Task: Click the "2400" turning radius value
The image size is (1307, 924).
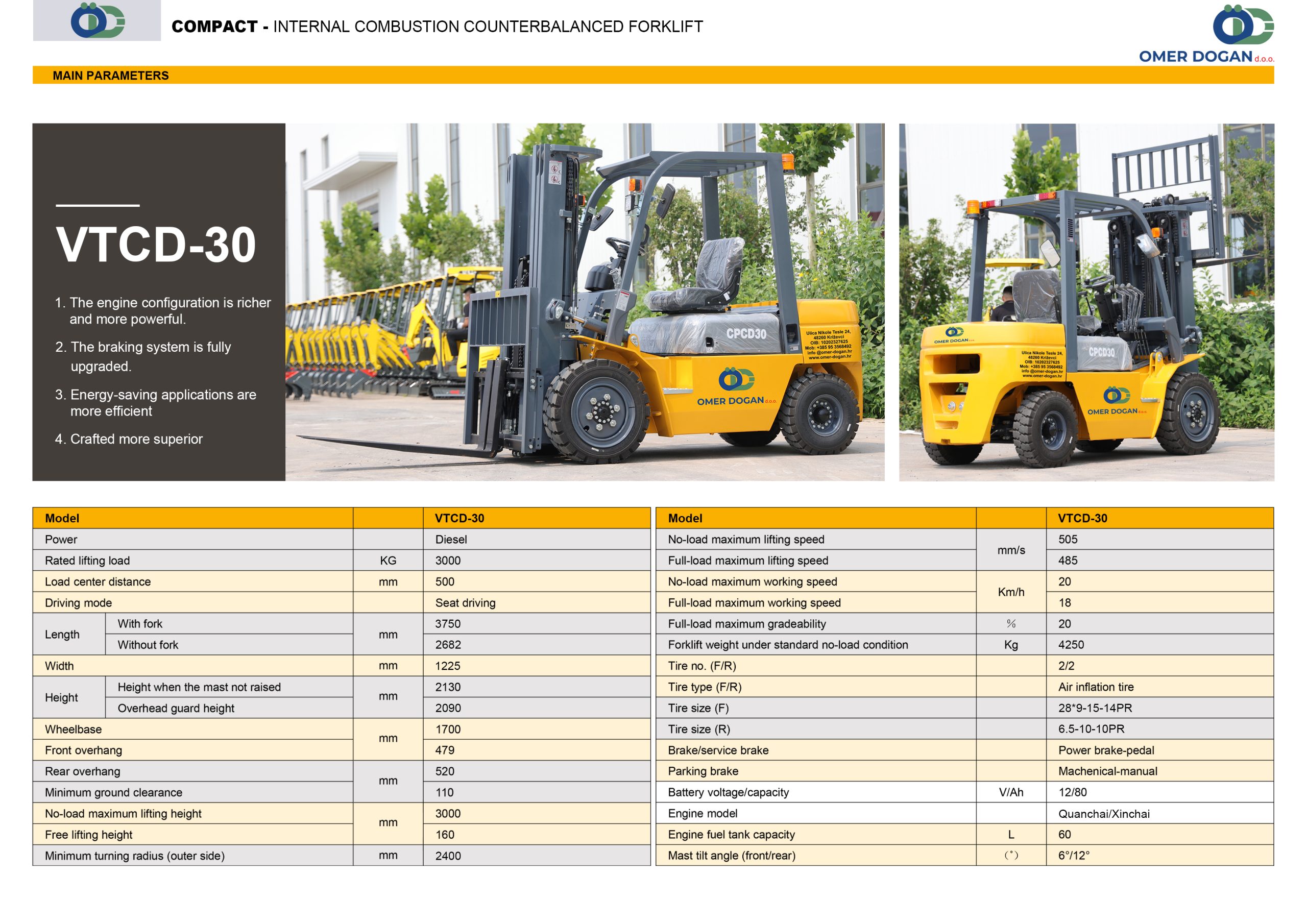Action: click(x=448, y=855)
